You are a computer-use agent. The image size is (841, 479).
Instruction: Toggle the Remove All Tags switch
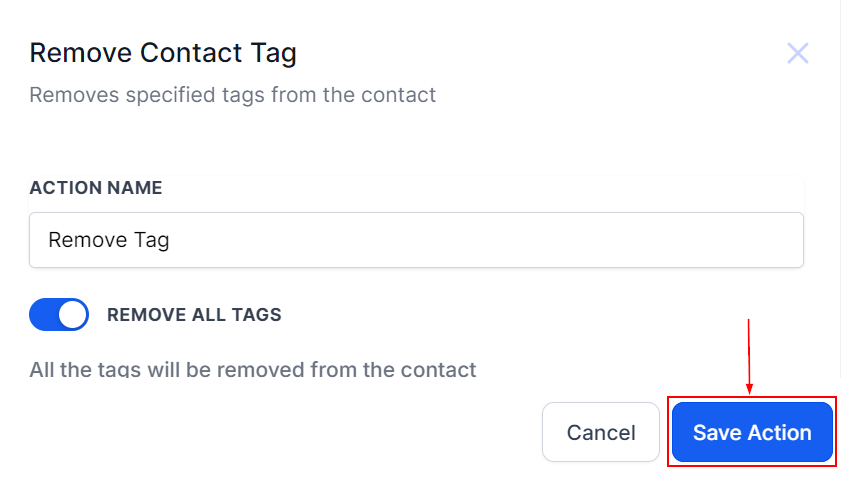point(59,315)
